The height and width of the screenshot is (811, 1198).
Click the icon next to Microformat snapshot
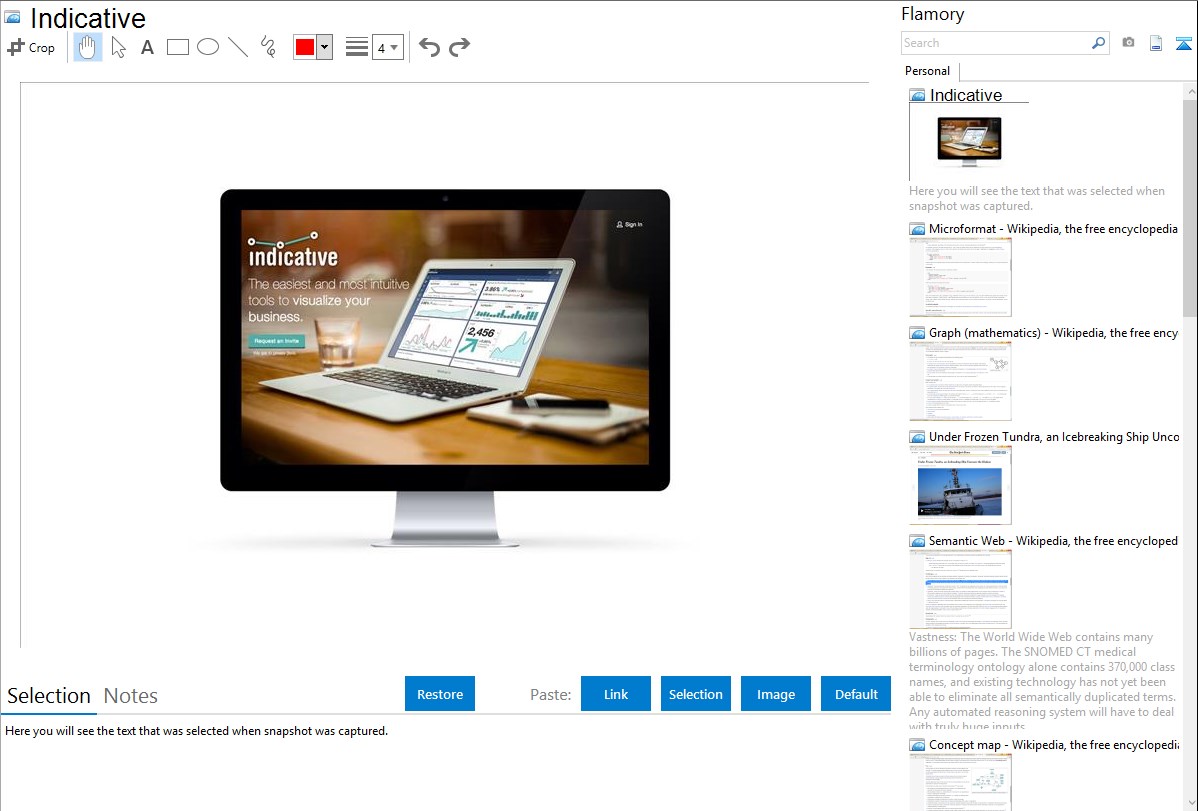point(917,229)
